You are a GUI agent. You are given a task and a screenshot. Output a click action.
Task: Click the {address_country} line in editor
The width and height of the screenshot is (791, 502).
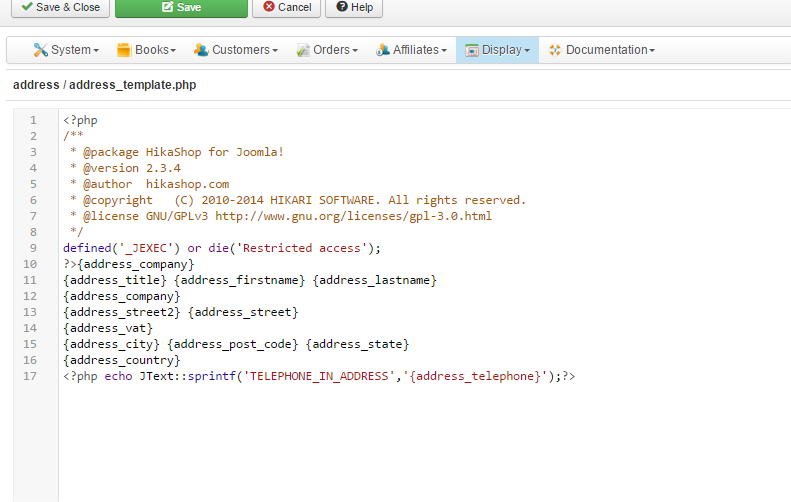click(x=121, y=360)
